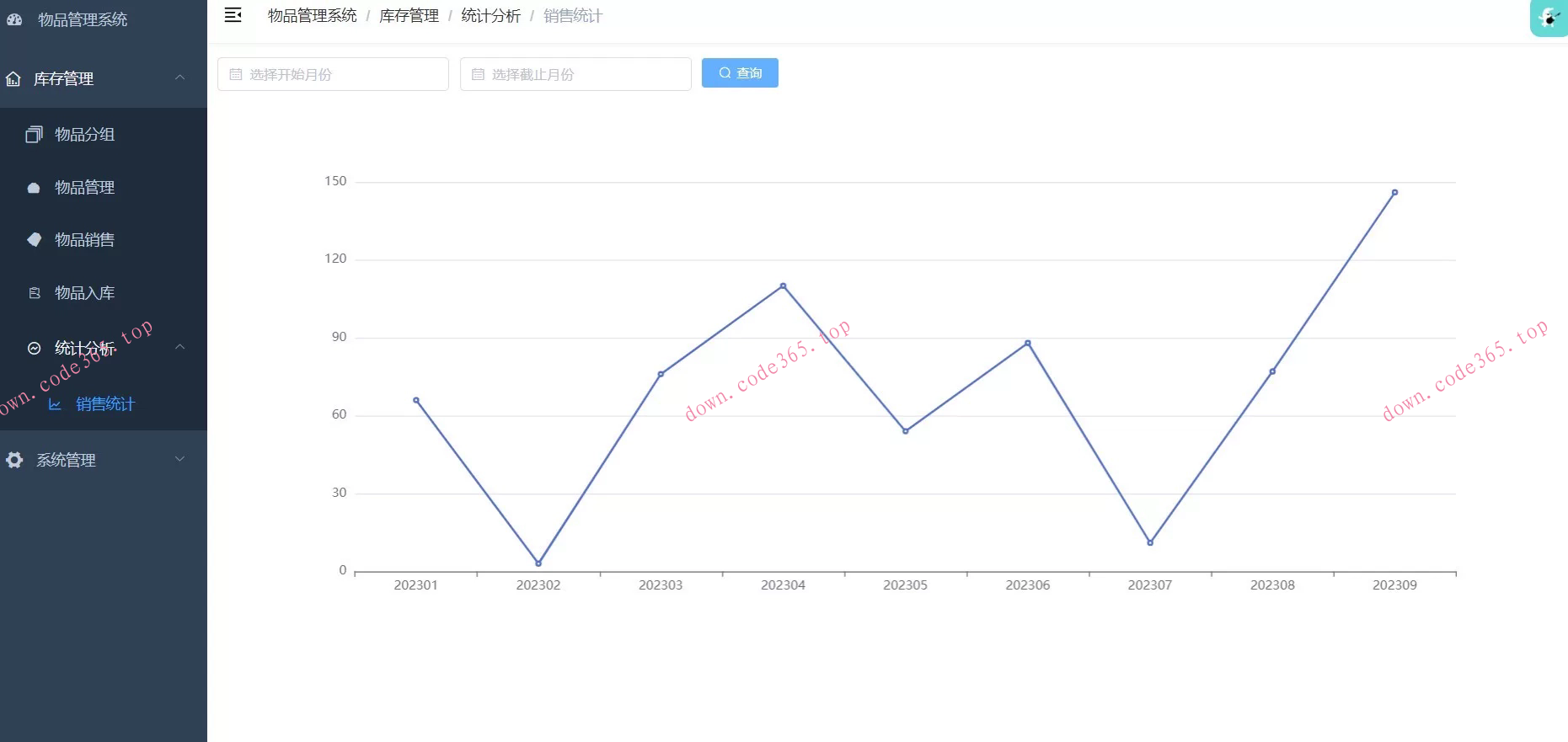Click the 202309 x-axis label
Image resolution: width=1568 pixels, height=742 pixels.
click(1394, 585)
